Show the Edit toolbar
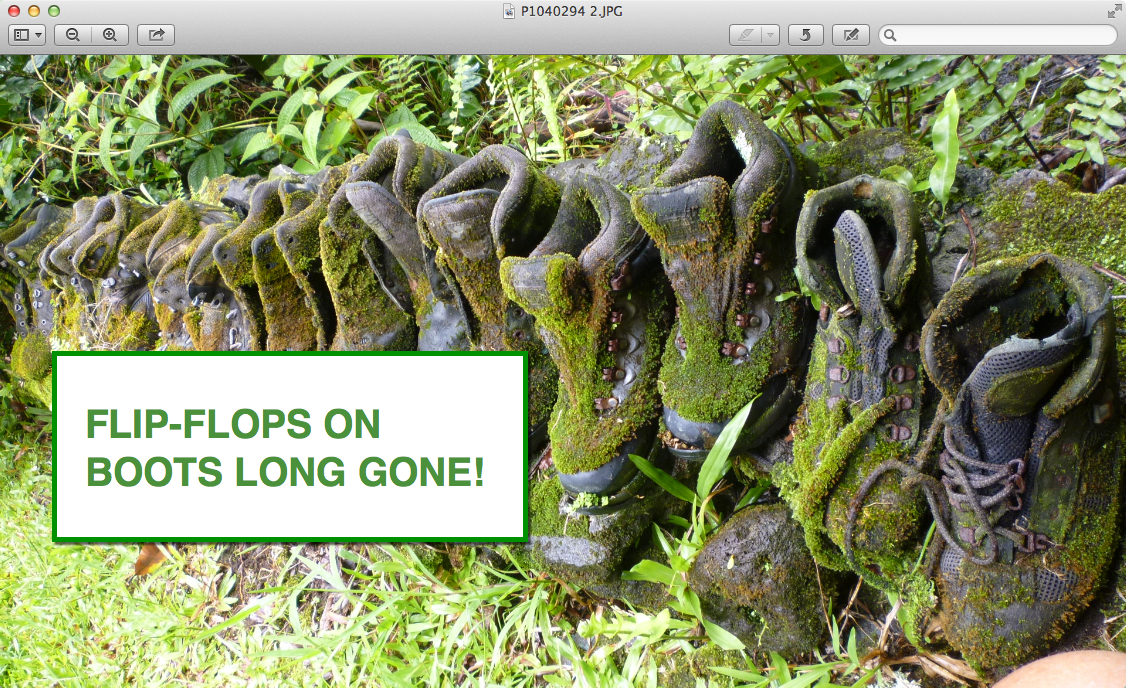 851,34
